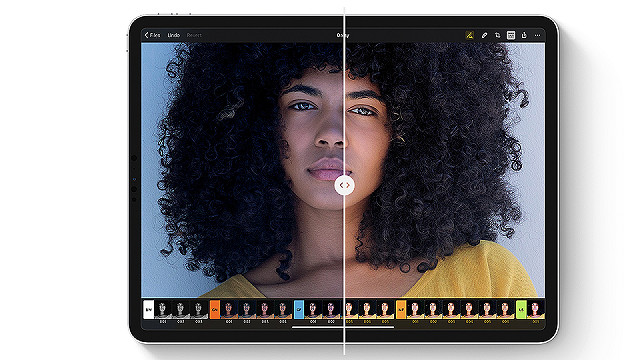This screenshot has height=360, width=640.
Task: Open the frame tool icon beside crop
Action: (511, 35)
